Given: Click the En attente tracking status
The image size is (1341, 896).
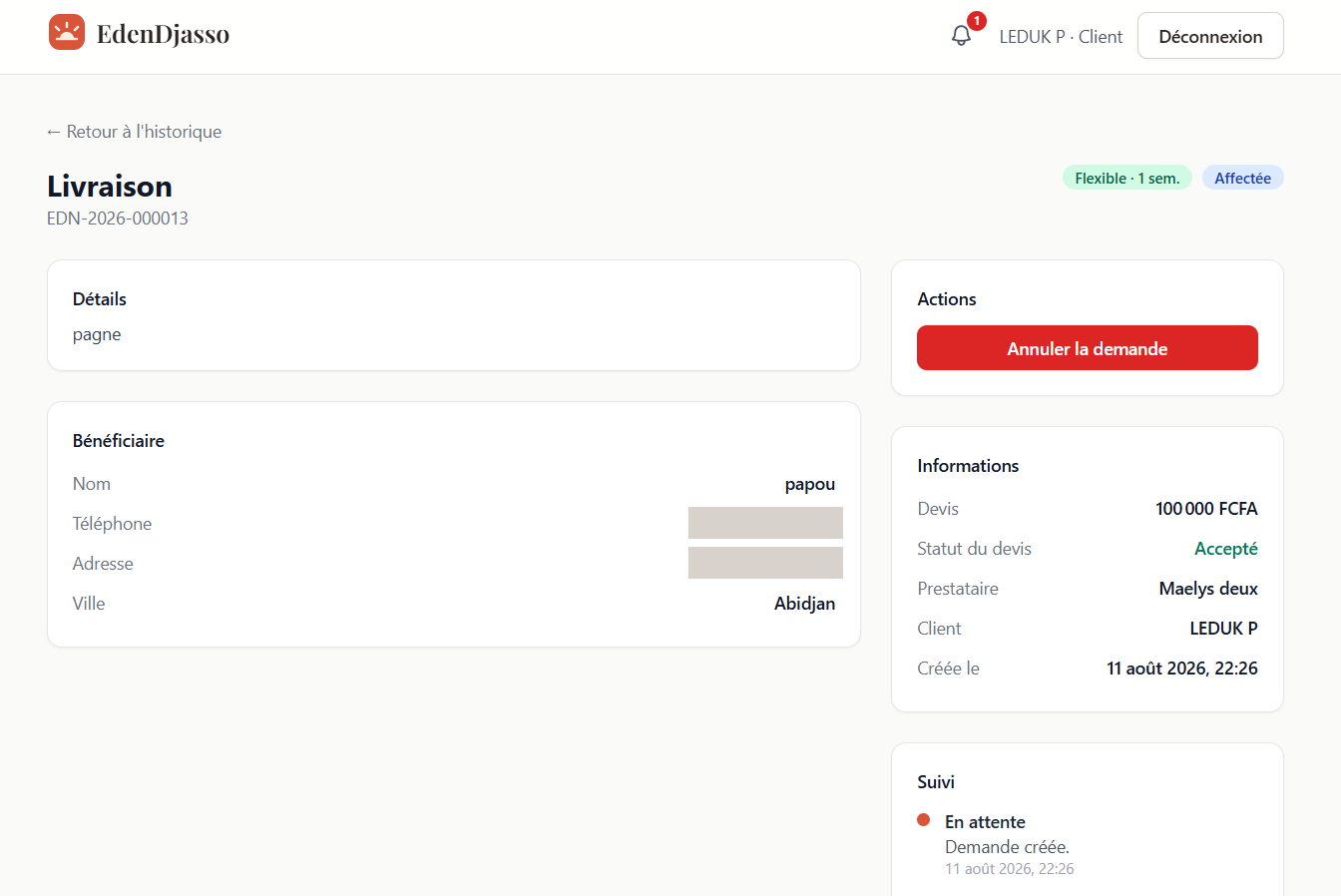Looking at the screenshot, I should point(985,822).
